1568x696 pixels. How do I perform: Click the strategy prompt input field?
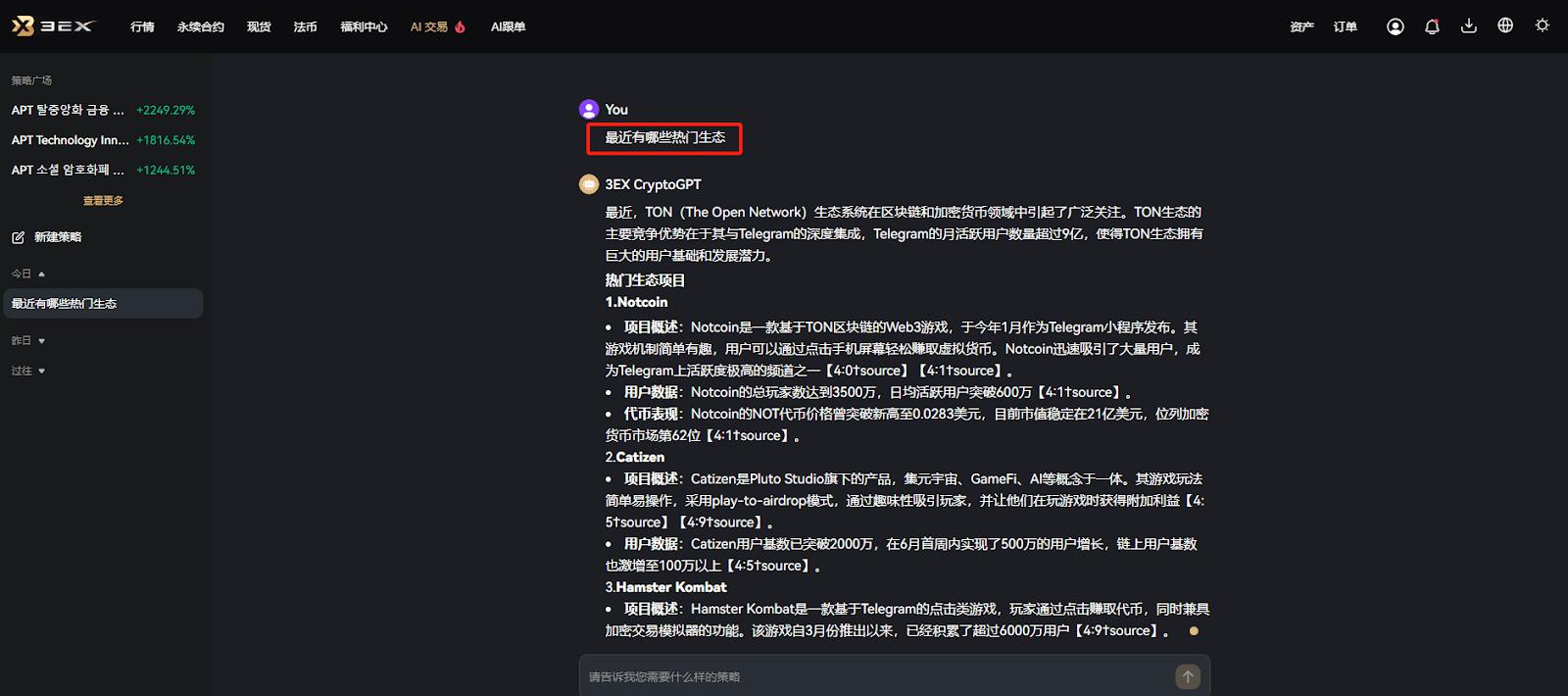877,676
